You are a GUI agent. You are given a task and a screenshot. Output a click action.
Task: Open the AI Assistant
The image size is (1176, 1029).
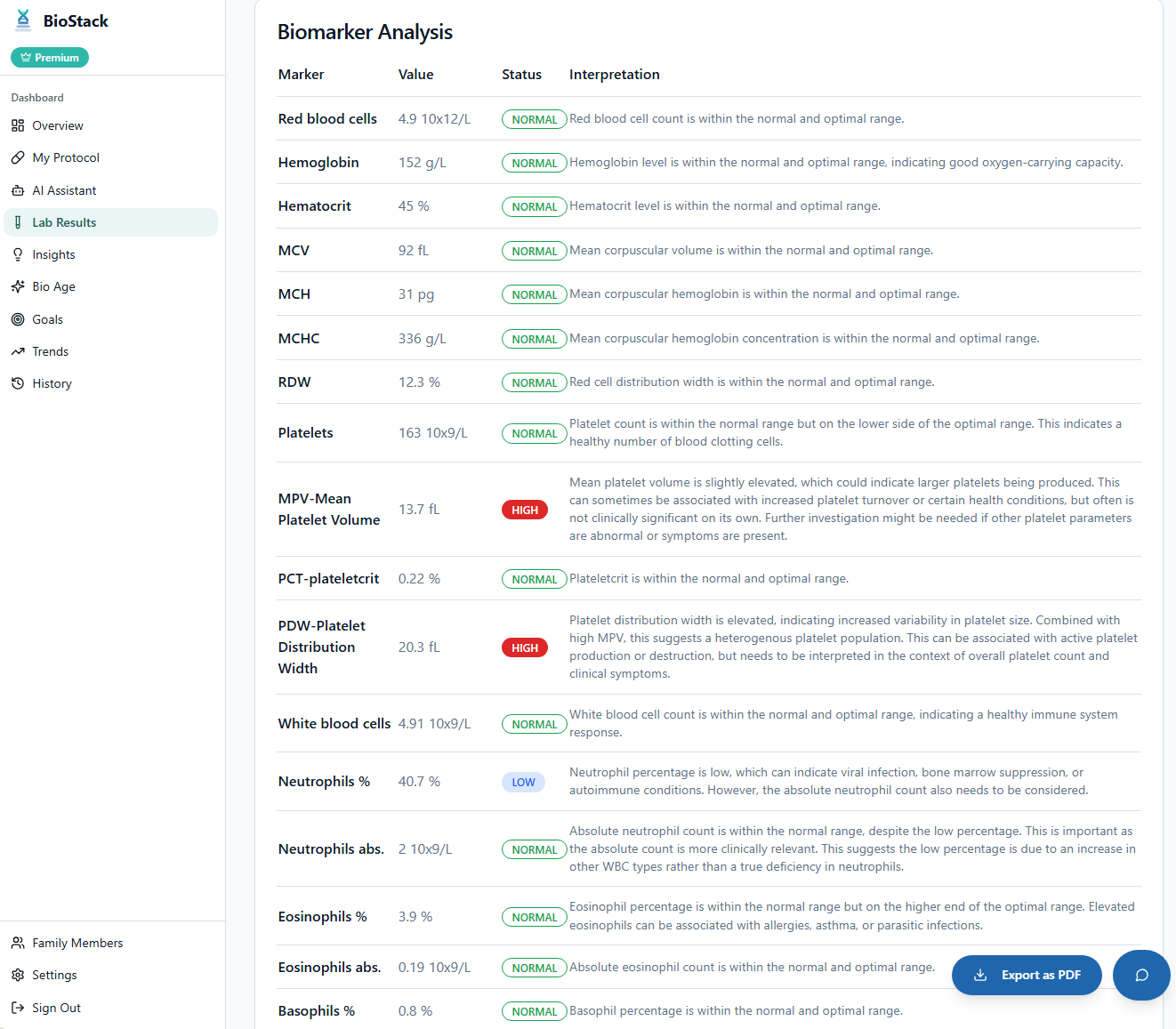point(64,189)
